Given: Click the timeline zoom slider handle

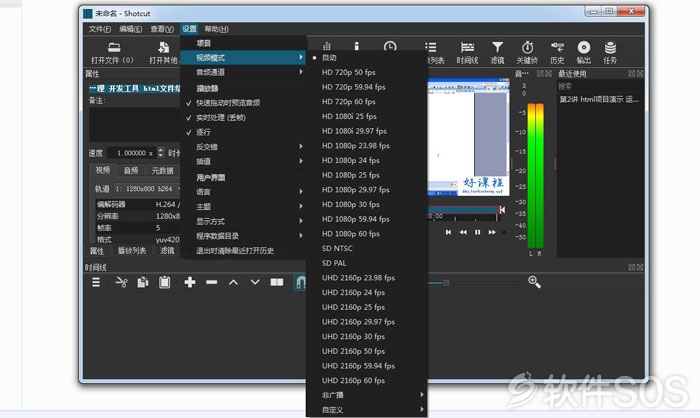Looking at the screenshot, I should click(x=446, y=283).
